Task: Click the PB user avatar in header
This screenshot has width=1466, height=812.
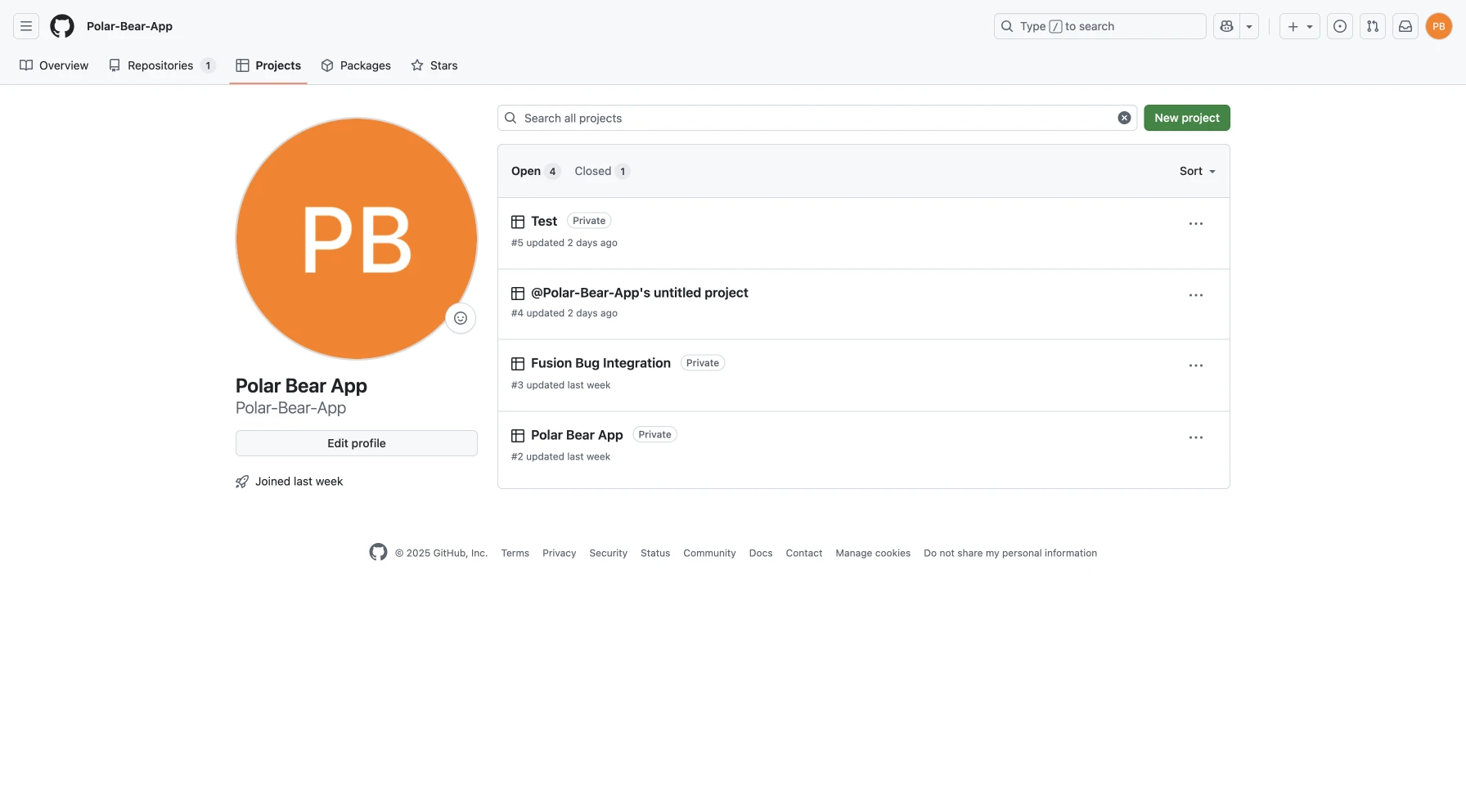Action: coord(1438,26)
